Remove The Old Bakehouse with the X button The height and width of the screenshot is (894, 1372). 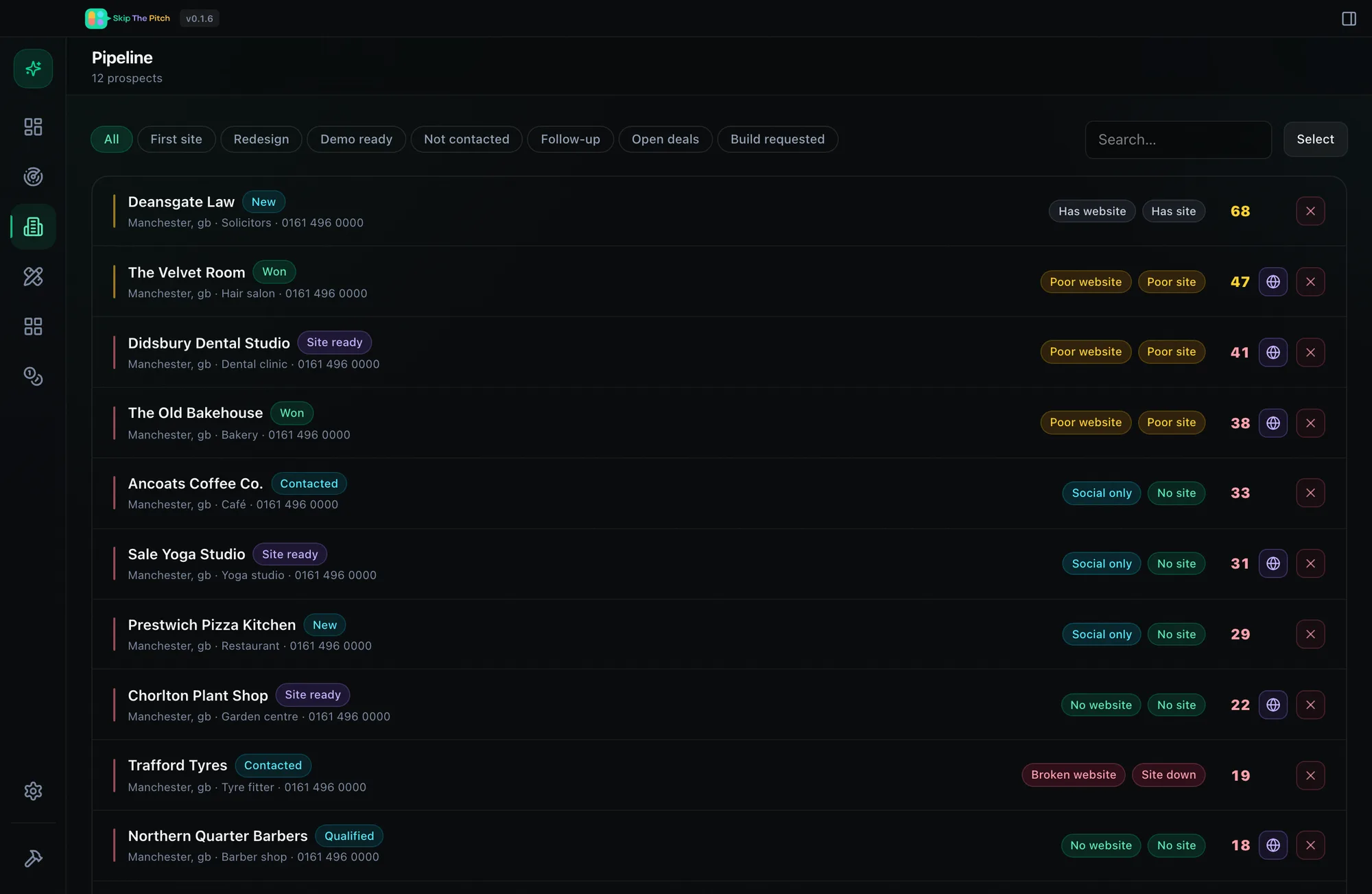[x=1310, y=423]
